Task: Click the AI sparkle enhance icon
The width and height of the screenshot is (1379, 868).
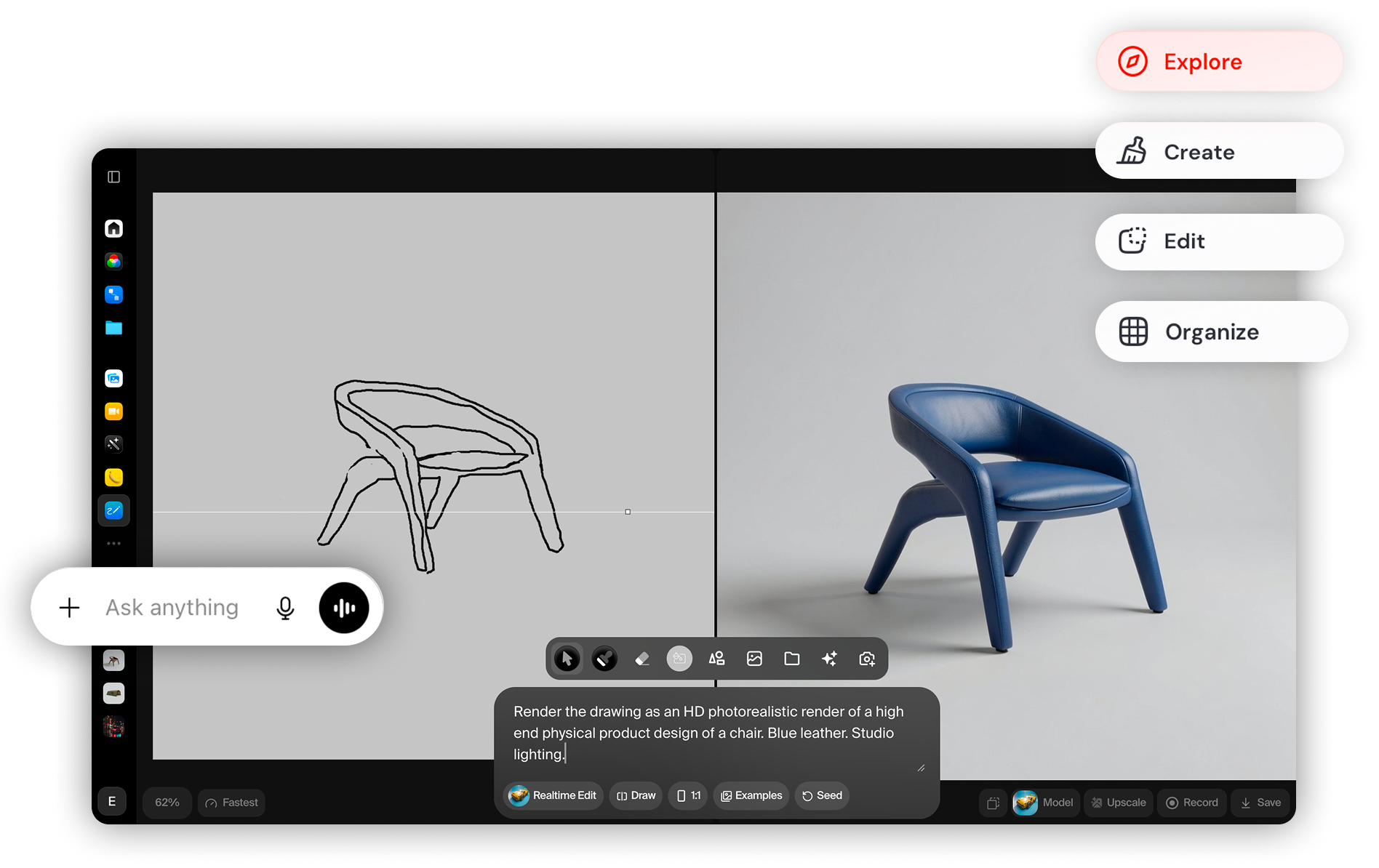Action: pyautogui.click(x=829, y=659)
